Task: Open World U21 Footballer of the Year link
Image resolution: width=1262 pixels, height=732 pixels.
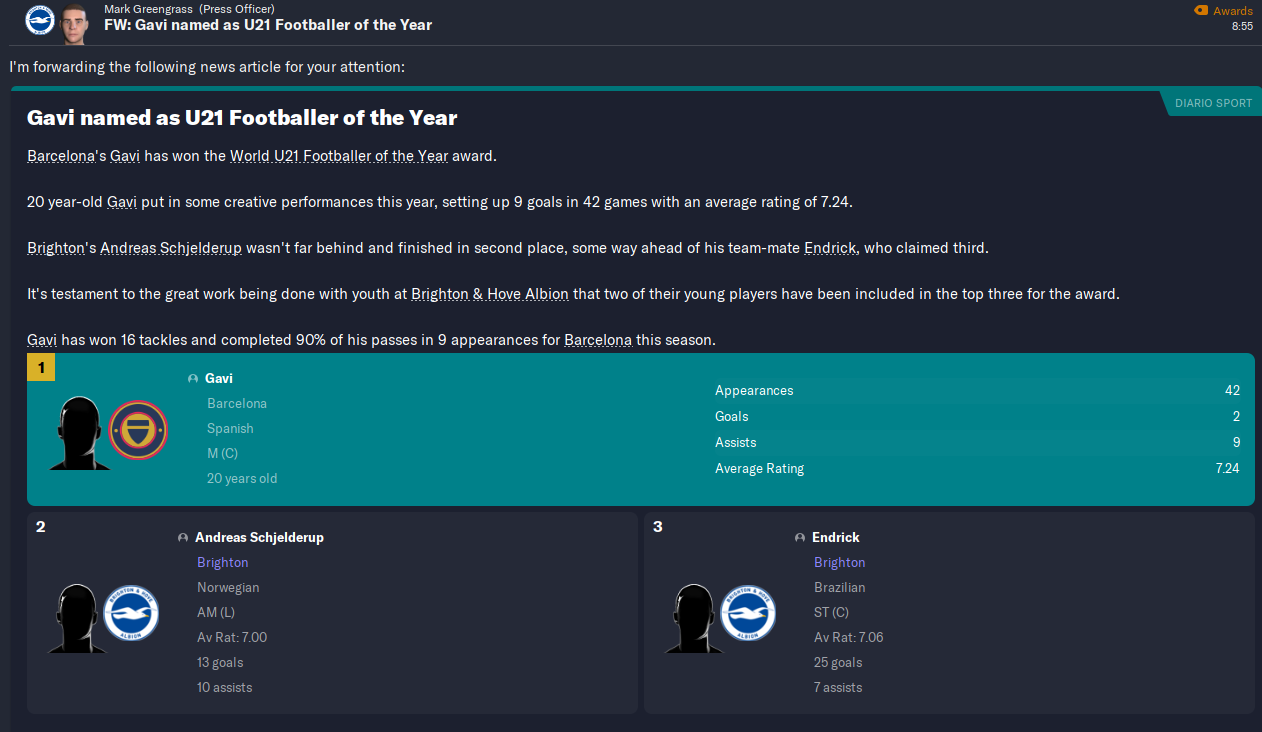Action: pos(339,156)
